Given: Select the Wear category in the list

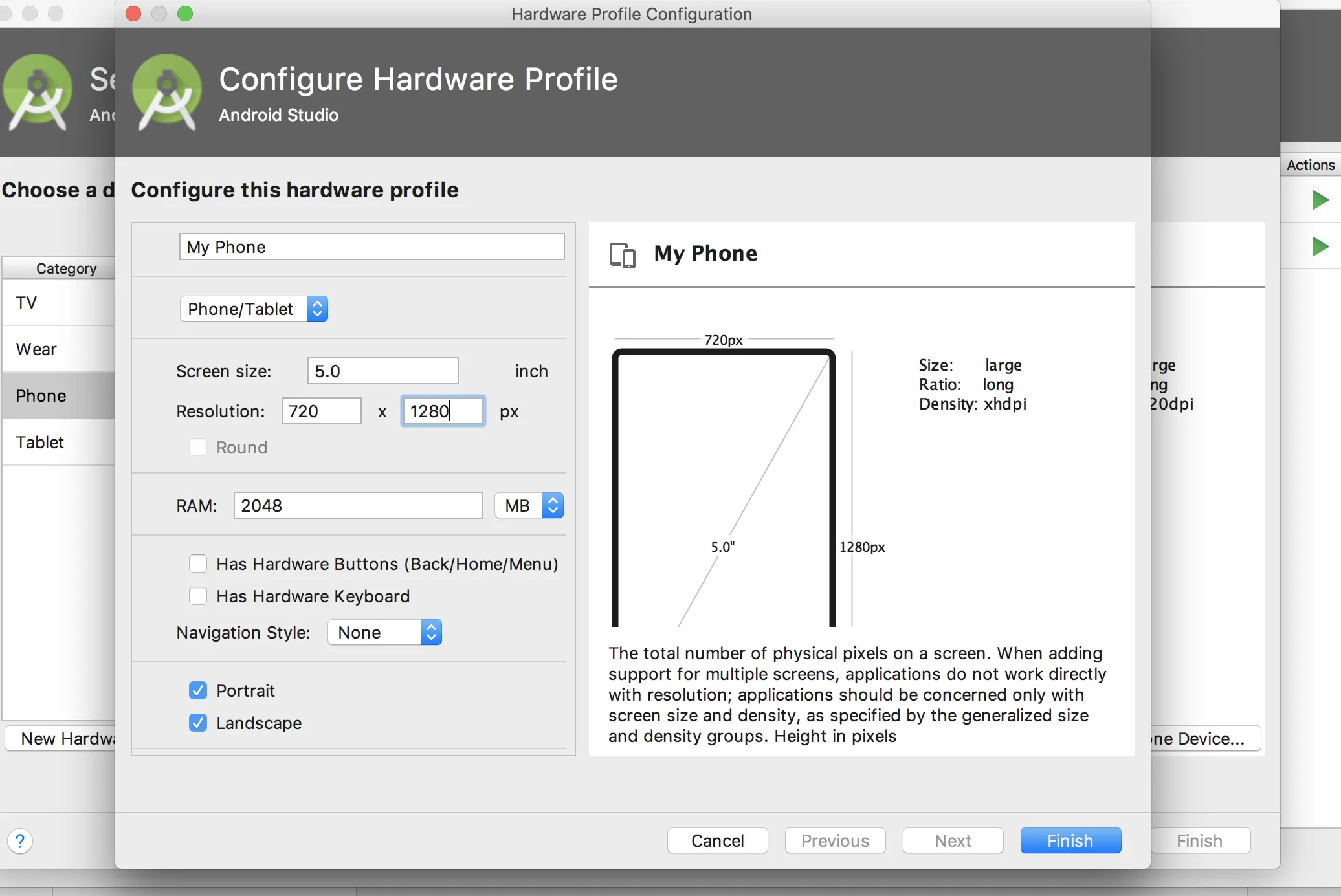Looking at the screenshot, I should 36,349.
